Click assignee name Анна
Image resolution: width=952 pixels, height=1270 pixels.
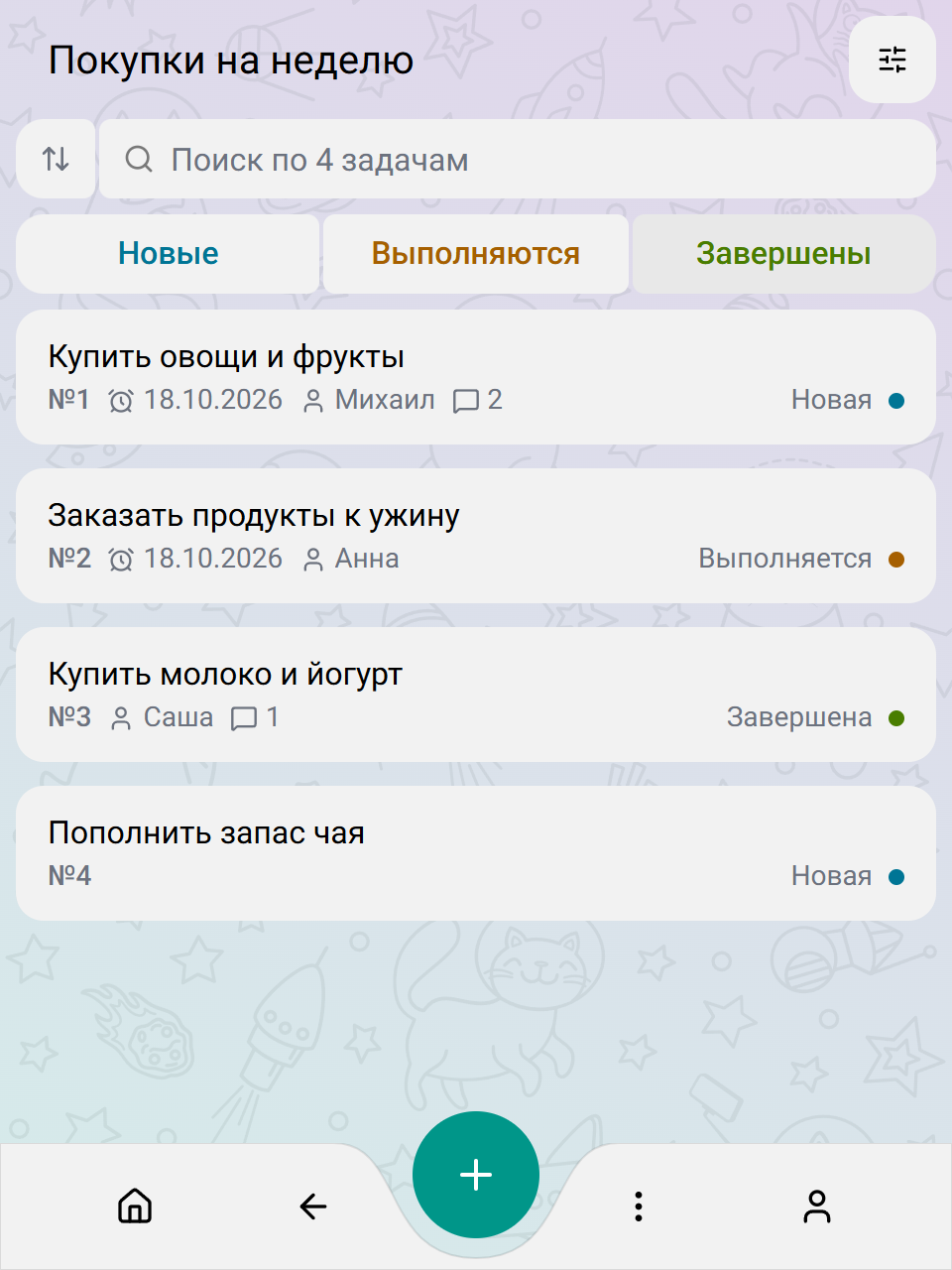pos(367,559)
